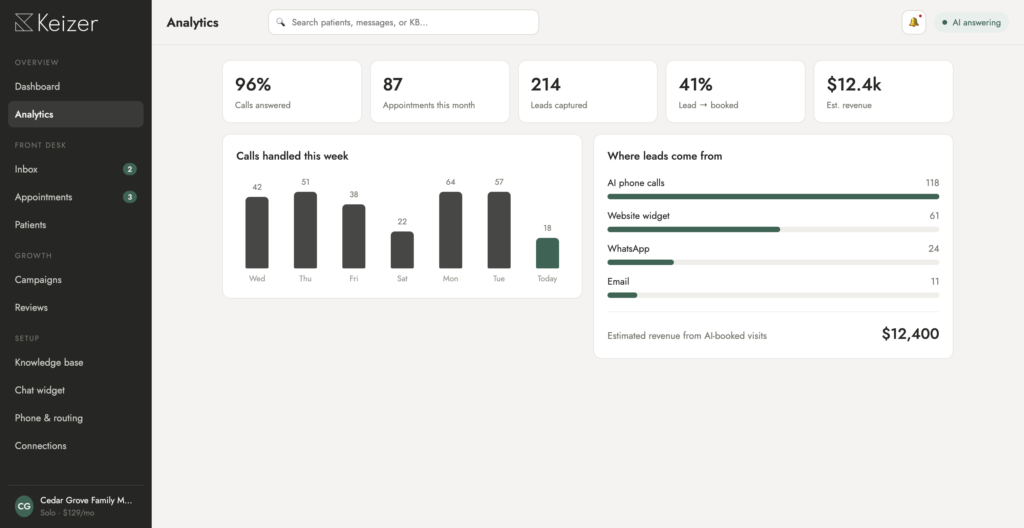Click the Tue bar in calls chart
Image resolution: width=1024 pixels, height=528 pixels.
pos(499,230)
